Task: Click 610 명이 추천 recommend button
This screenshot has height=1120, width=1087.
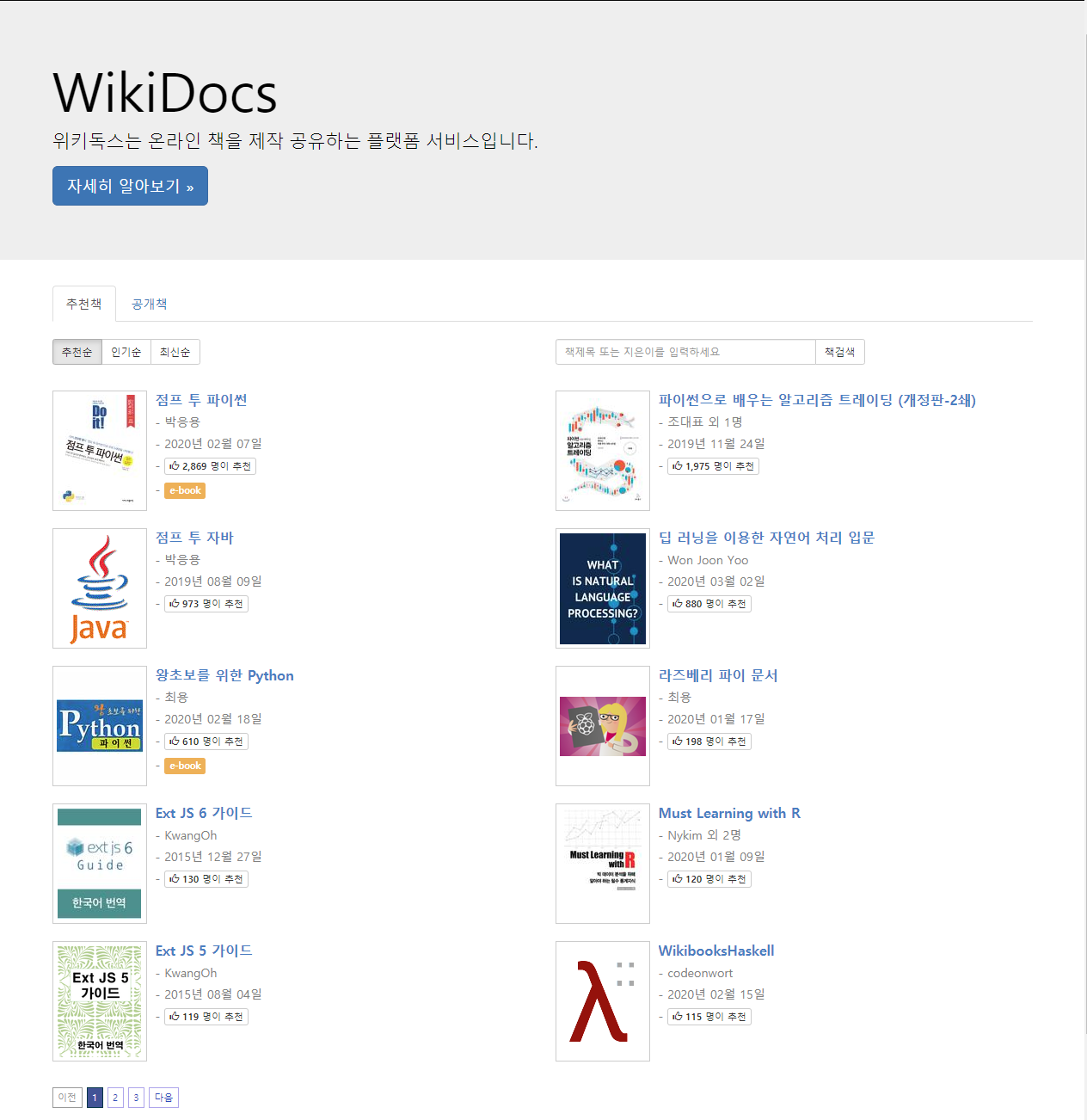Action: [206, 742]
